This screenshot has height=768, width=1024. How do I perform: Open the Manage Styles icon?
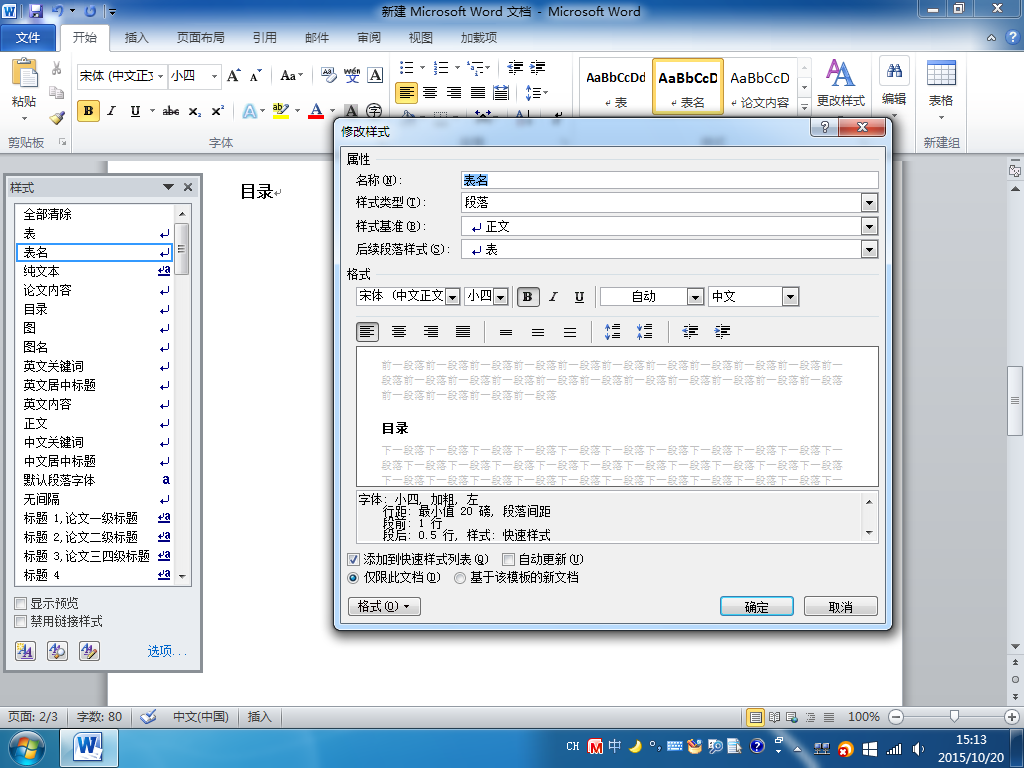(89, 650)
